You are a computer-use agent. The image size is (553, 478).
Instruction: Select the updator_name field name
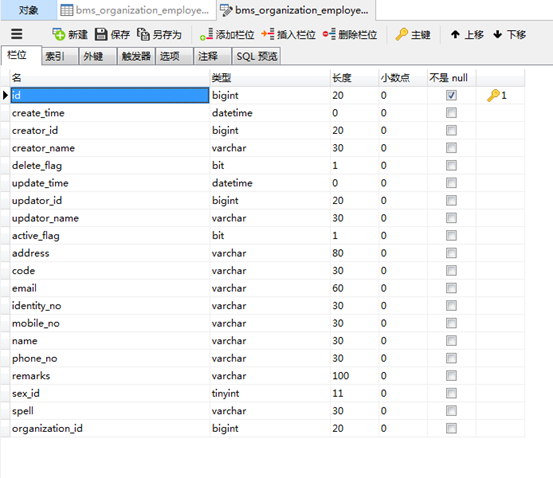(x=110, y=218)
